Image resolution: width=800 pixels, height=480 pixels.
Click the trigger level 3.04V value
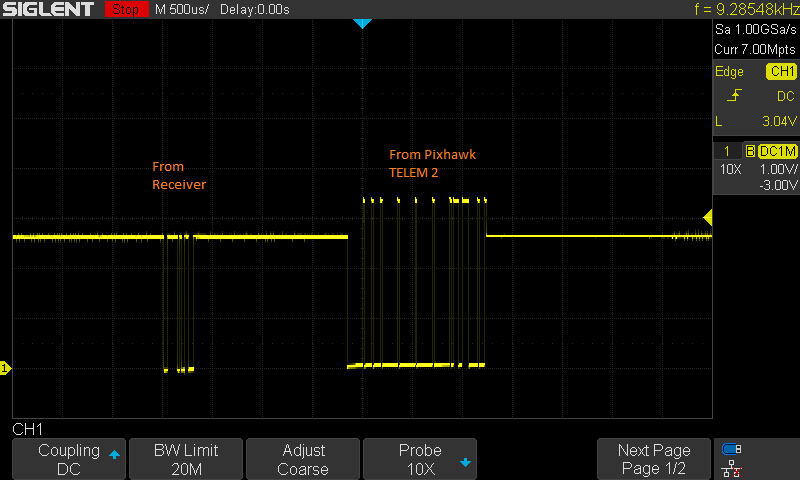(779, 121)
